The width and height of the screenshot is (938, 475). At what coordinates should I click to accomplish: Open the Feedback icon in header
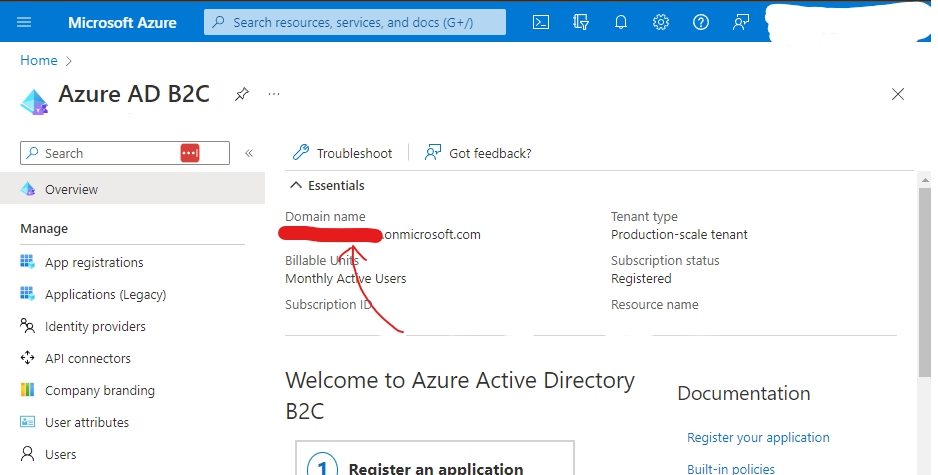pyautogui.click(x=741, y=22)
